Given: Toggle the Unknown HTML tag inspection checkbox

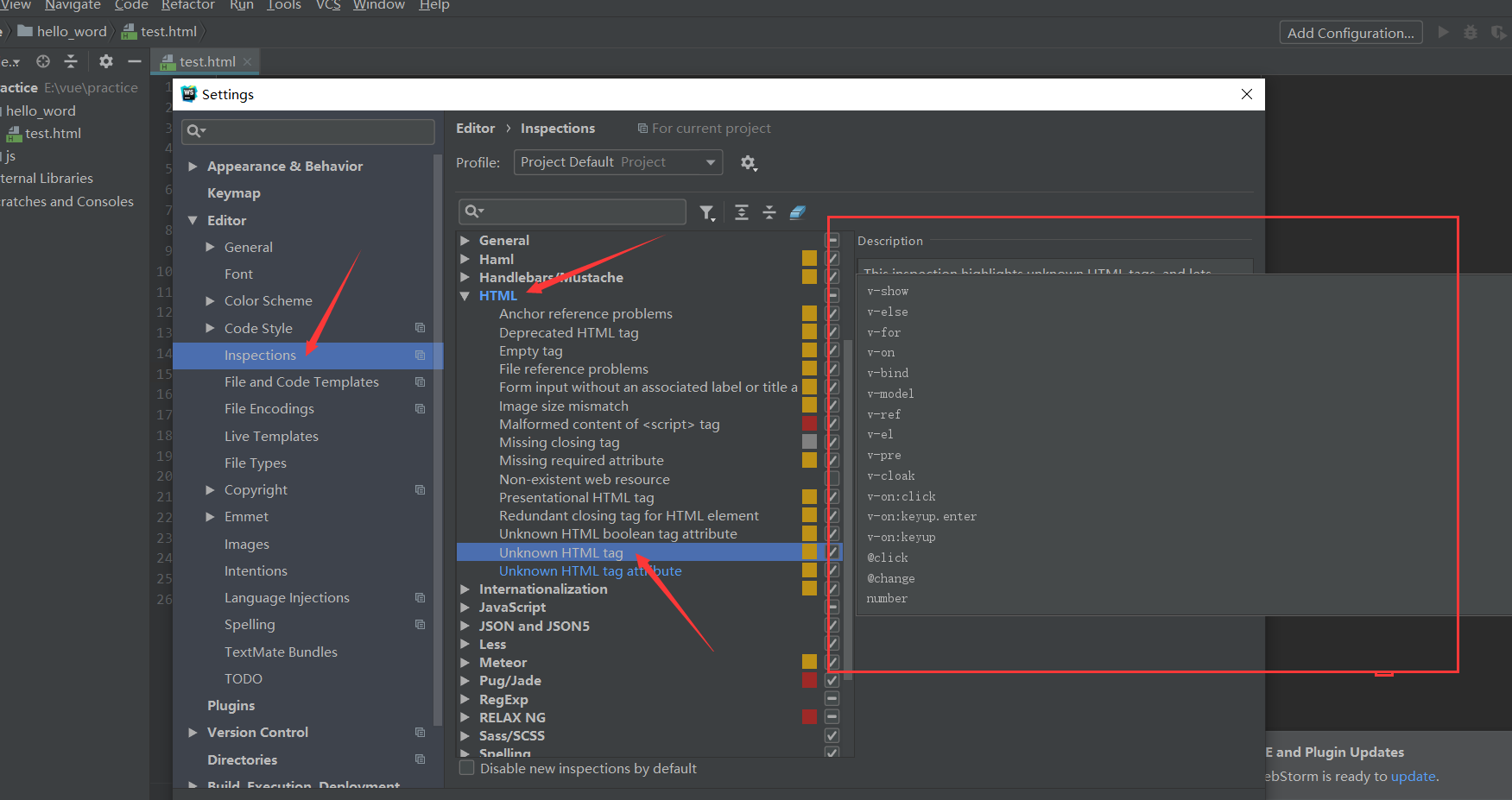Looking at the screenshot, I should [x=832, y=551].
